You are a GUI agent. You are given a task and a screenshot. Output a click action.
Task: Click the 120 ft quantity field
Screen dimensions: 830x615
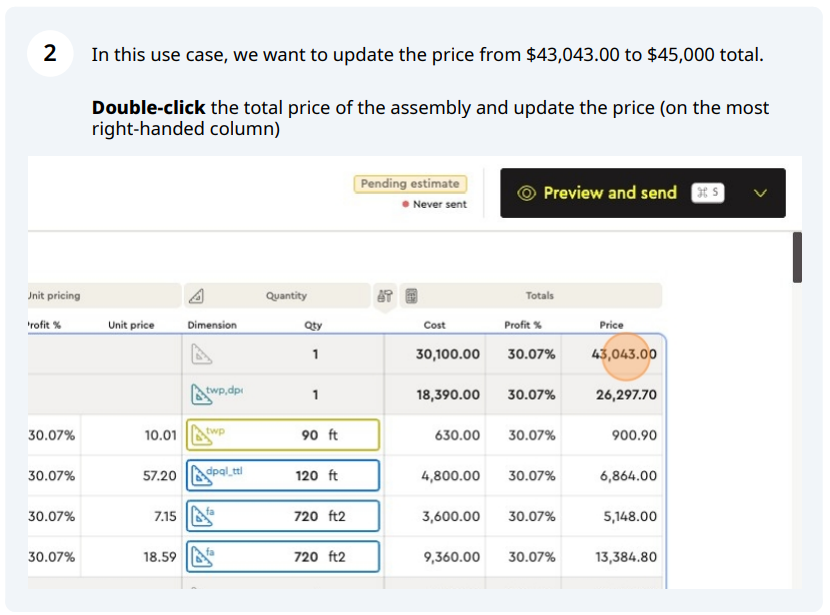pos(320,476)
